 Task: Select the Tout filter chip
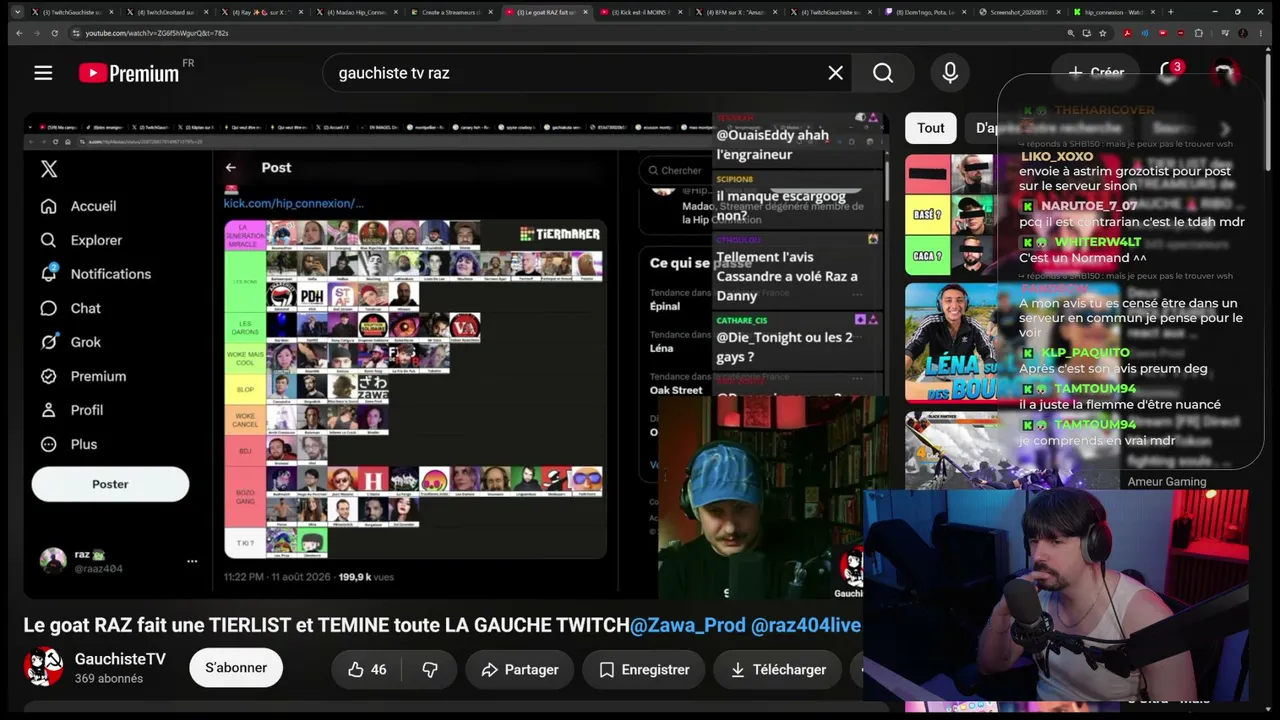pos(931,127)
